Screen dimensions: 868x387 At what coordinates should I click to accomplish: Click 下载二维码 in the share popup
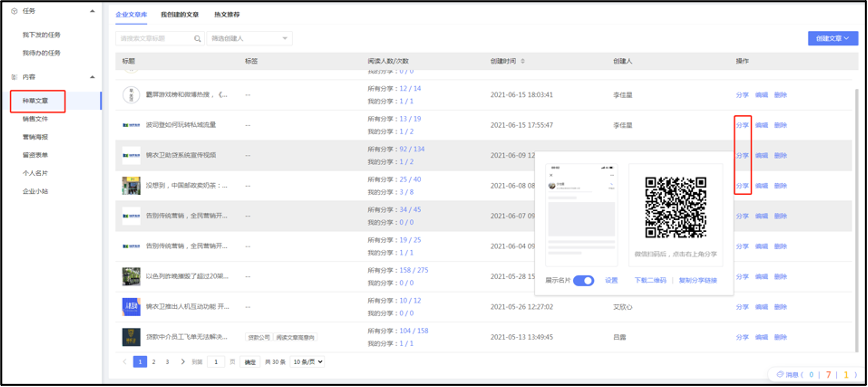click(650, 281)
